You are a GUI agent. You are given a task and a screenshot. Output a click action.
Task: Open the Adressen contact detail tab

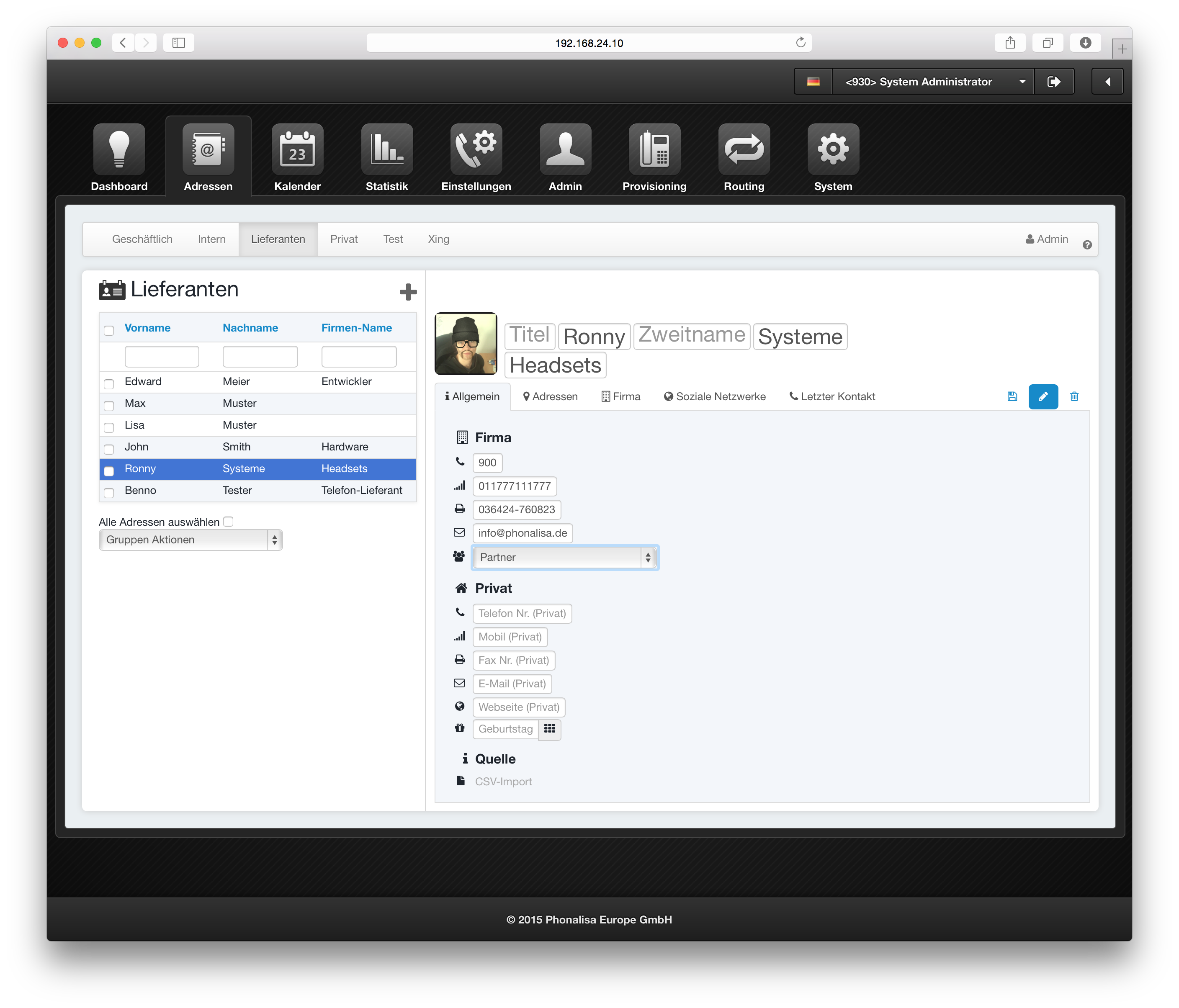pos(550,396)
